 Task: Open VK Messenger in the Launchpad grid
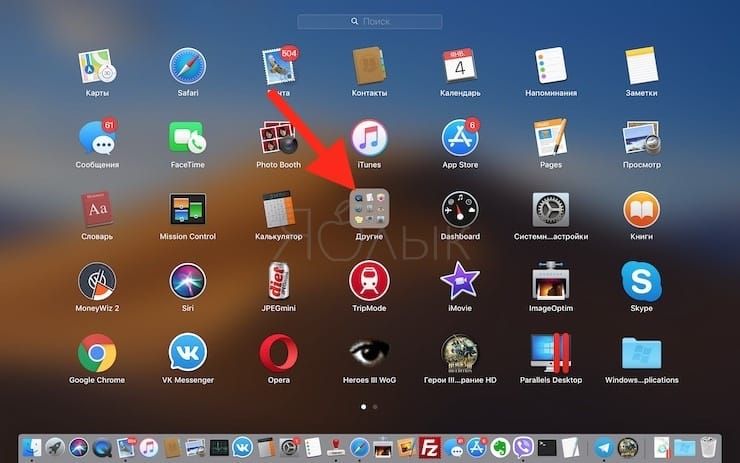coord(188,353)
